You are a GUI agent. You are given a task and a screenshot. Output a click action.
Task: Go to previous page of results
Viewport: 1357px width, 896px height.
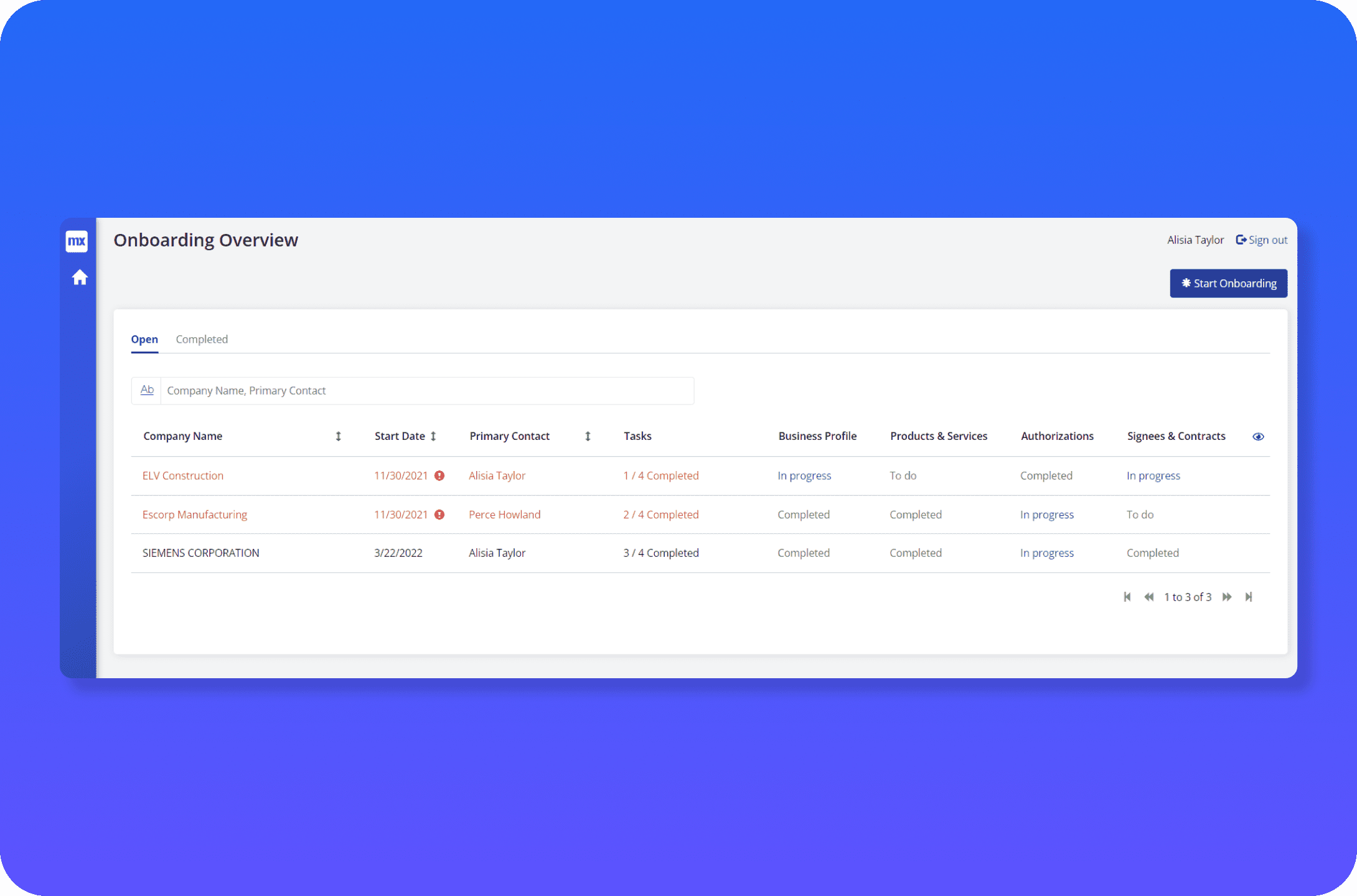[x=1149, y=597]
